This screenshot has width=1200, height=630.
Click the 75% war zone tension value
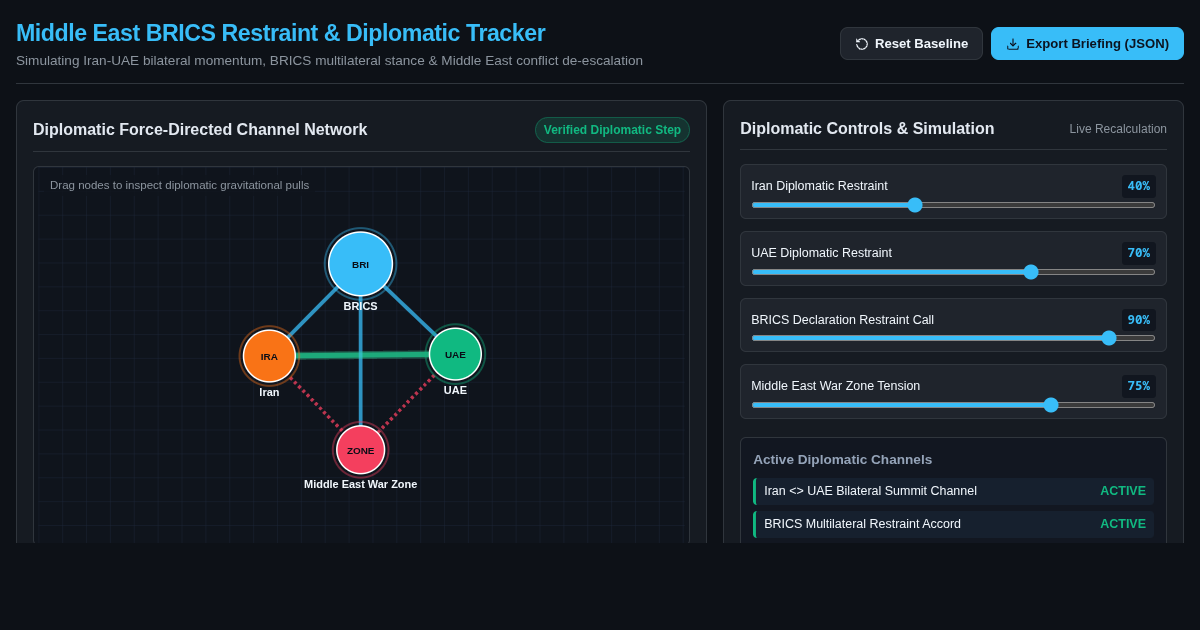point(1138,386)
